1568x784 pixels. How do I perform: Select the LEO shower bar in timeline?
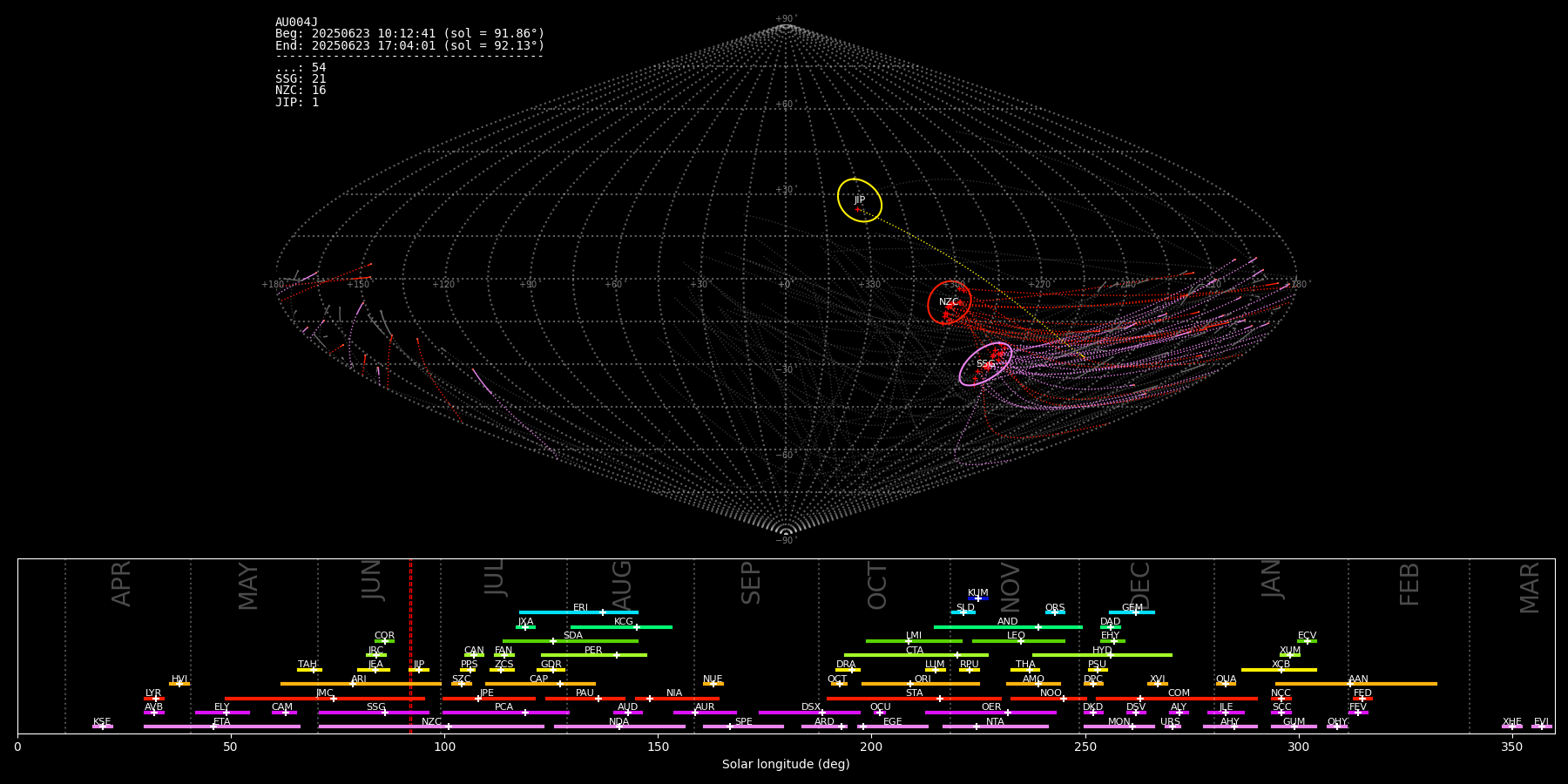pos(1018,641)
